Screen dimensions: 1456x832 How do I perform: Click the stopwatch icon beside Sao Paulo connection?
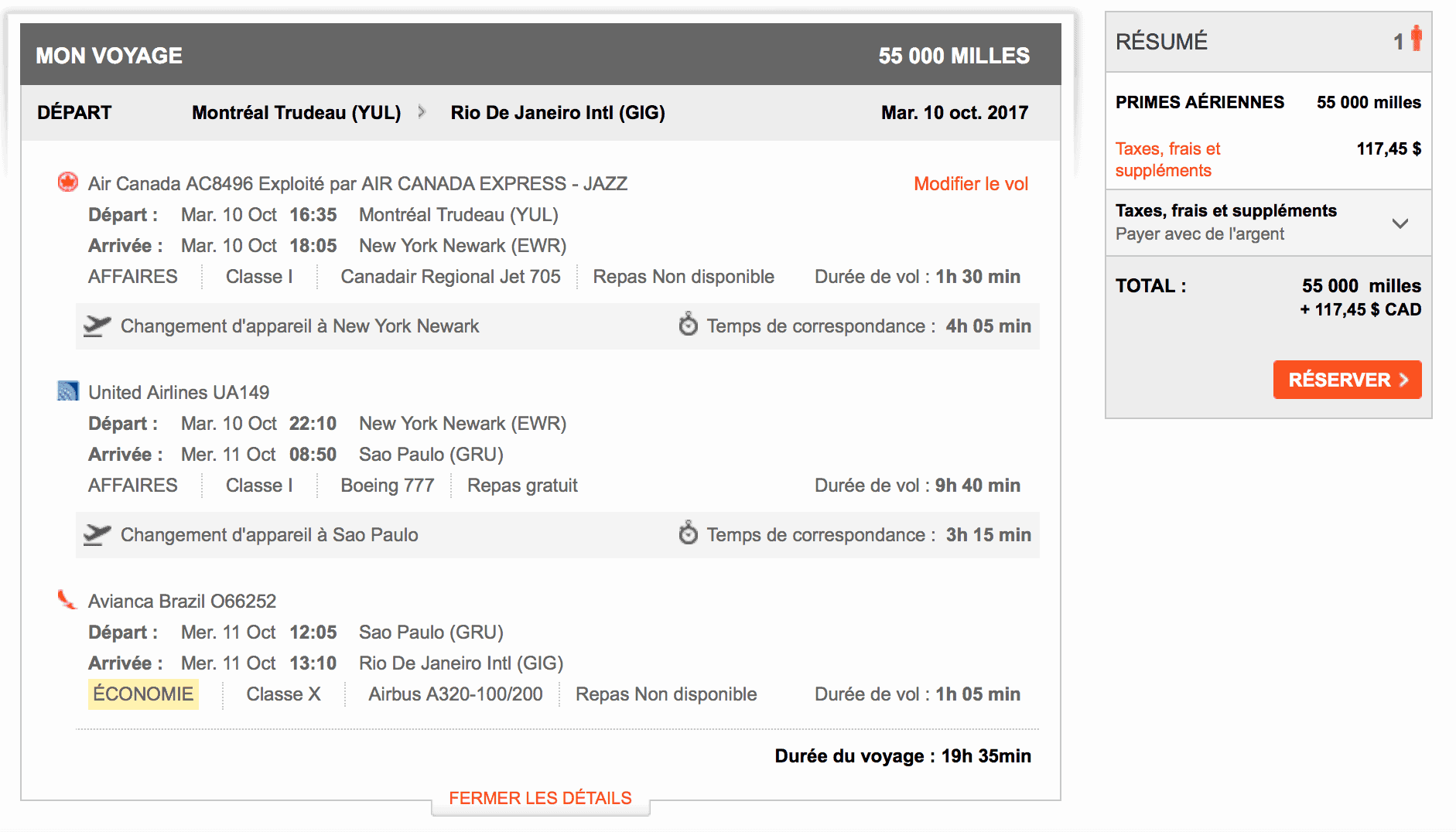pyautogui.click(x=687, y=534)
